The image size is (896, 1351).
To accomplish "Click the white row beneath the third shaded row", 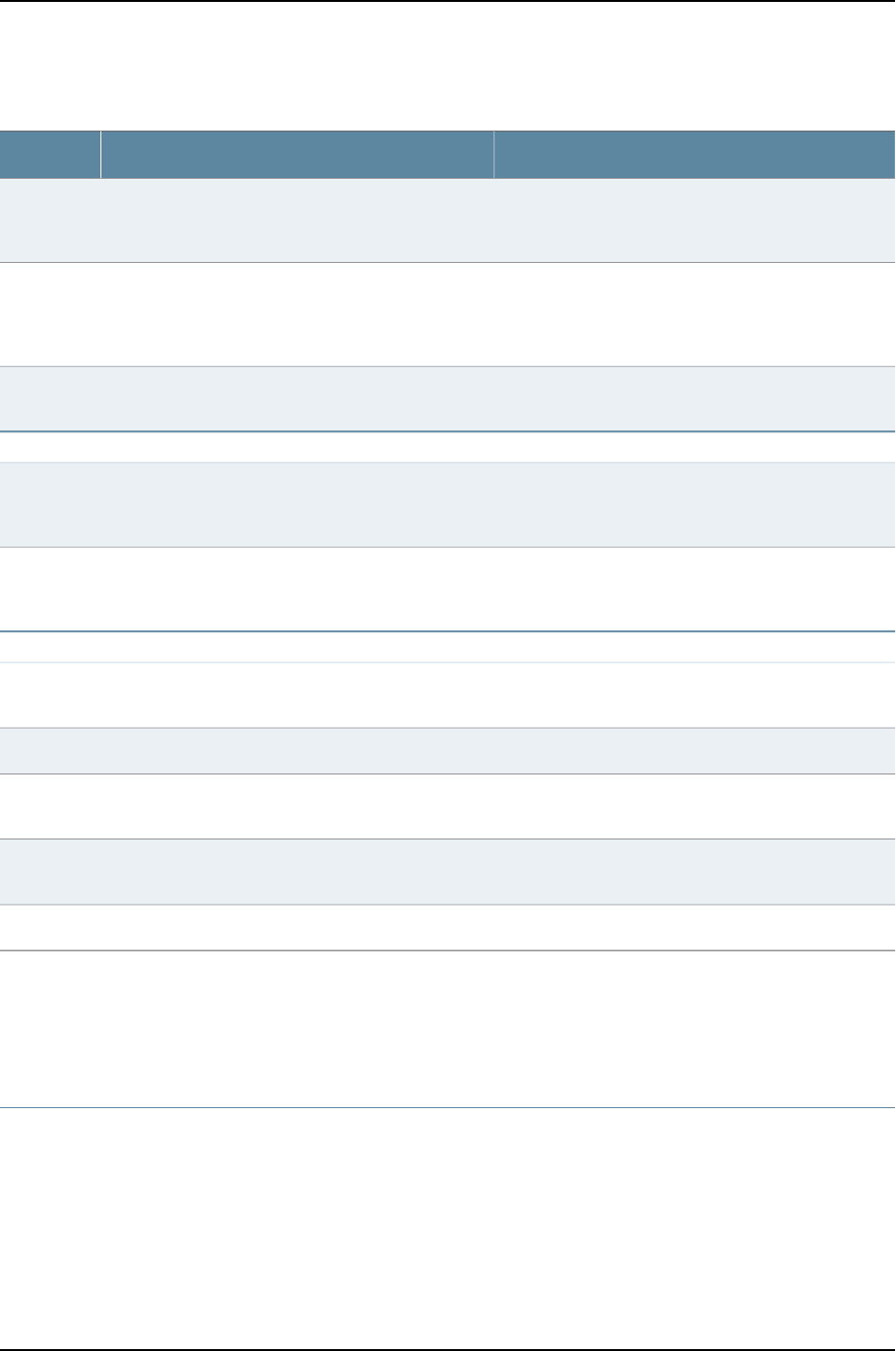I will (448, 588).
